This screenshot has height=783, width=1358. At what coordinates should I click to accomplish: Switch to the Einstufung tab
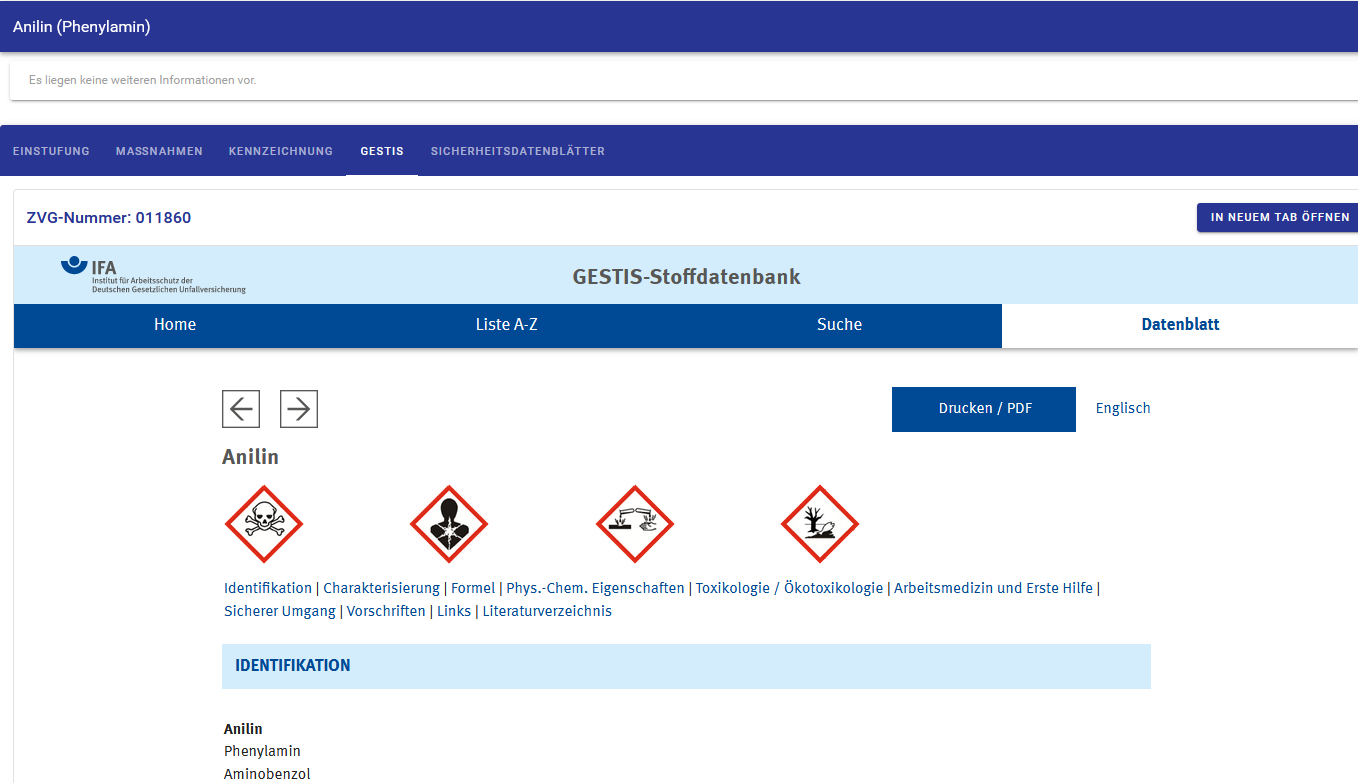51,151
